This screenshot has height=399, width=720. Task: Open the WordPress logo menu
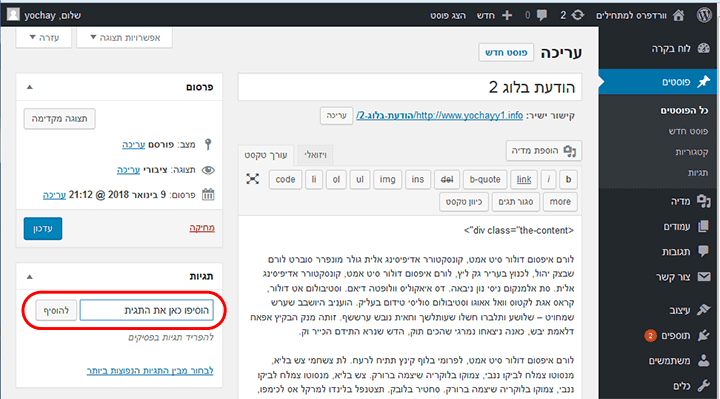[x=704, y=15]
